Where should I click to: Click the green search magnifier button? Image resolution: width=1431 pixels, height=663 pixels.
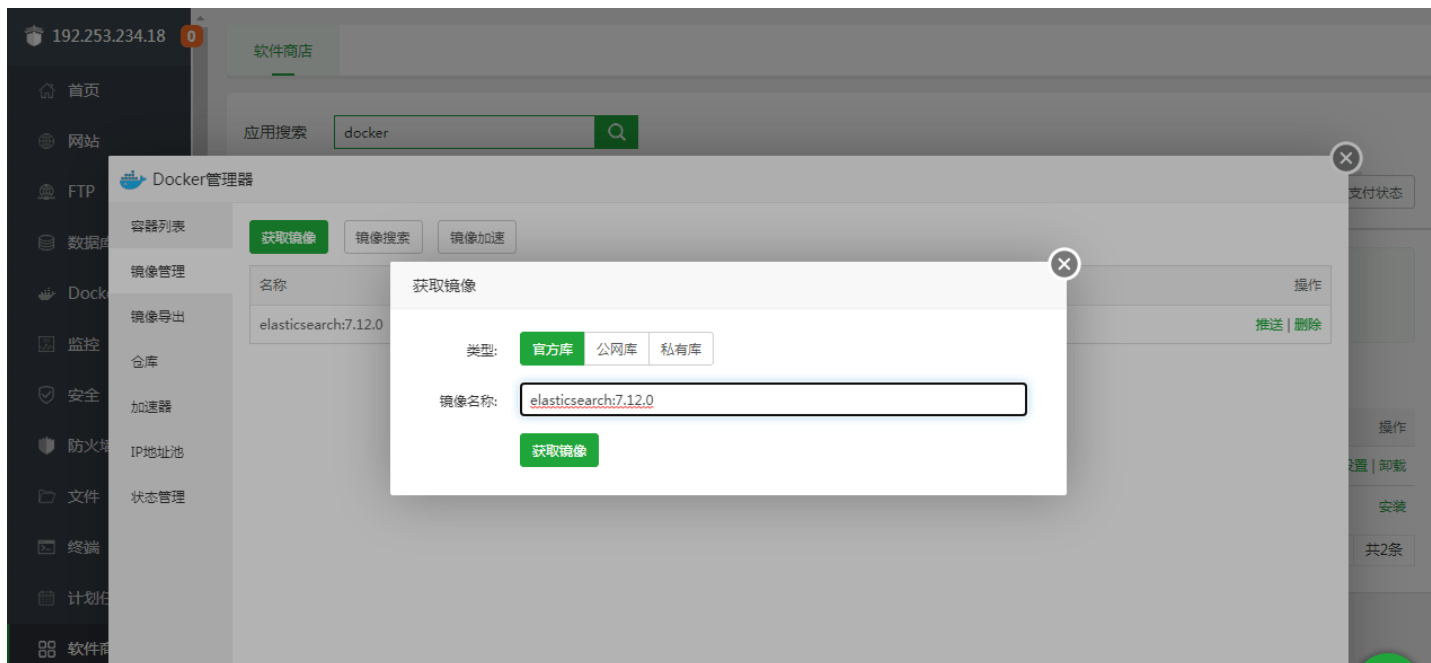616,132
